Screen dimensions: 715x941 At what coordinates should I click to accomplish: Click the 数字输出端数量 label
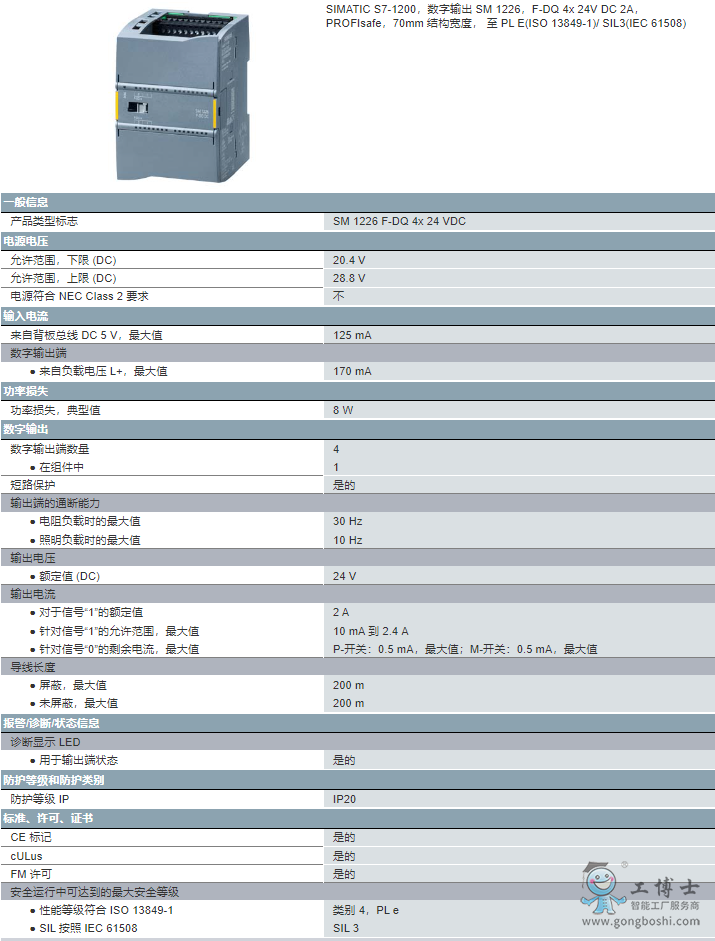[50, 449]
